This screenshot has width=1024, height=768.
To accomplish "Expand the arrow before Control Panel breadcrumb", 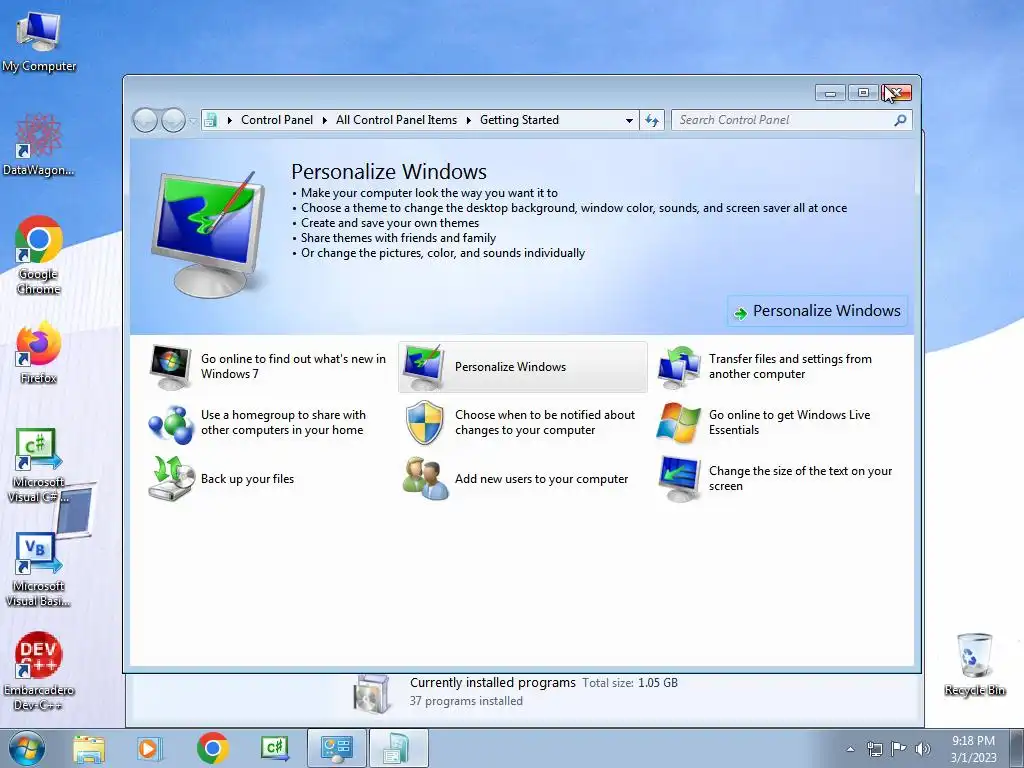I will (x=229, y=120).
